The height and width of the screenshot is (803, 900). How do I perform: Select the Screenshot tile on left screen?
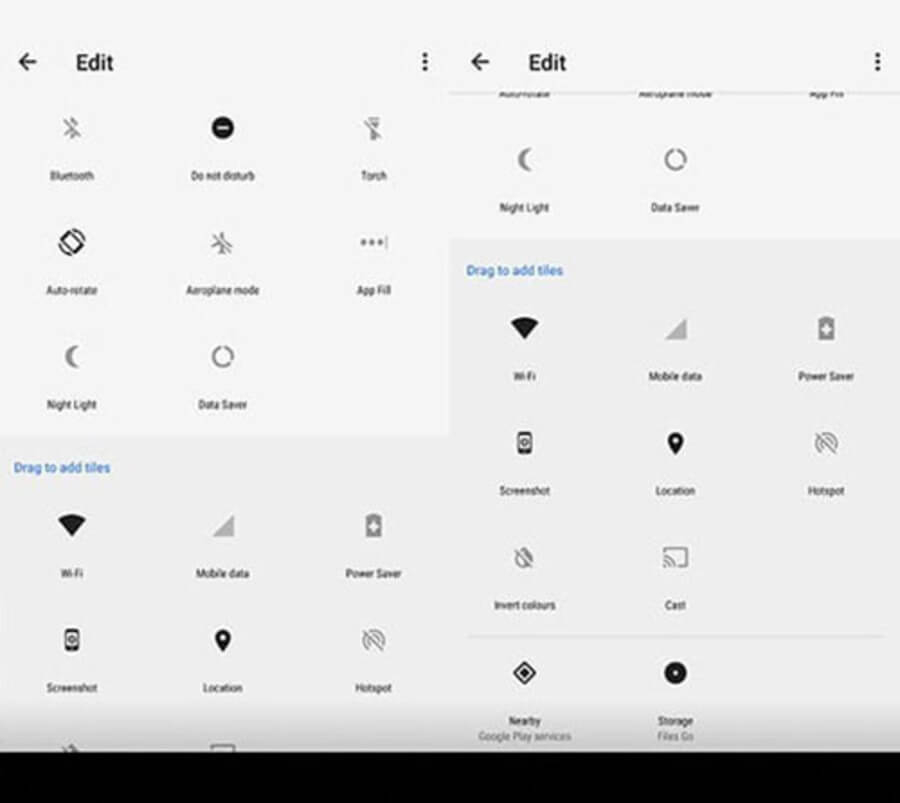(72, 641)
